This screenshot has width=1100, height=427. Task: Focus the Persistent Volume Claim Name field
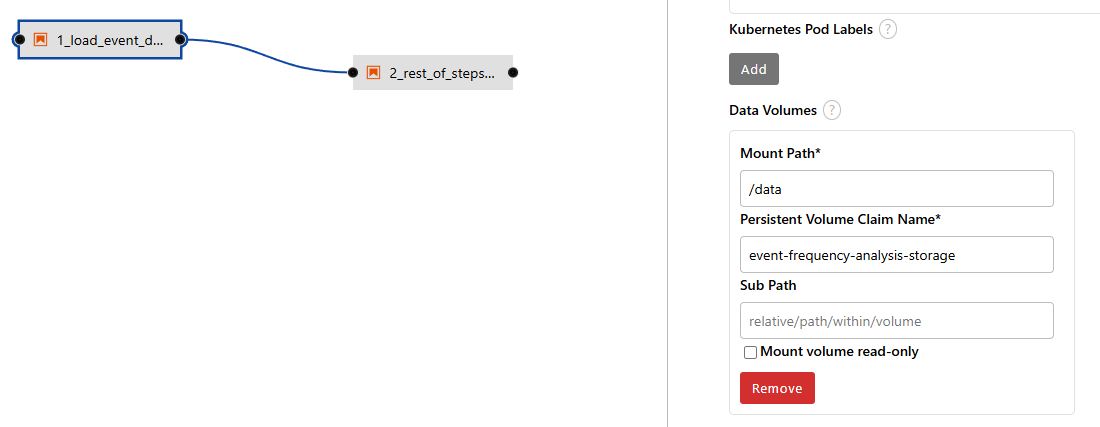[897, 255]
